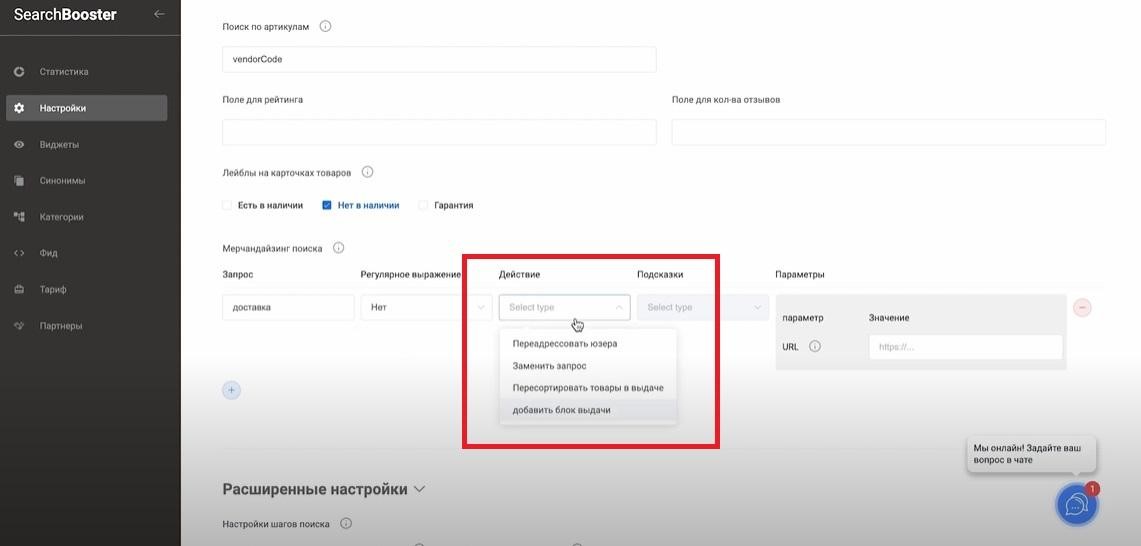Screen dimensions: 1141x546
Task: Click the back arrow beside SearchBooster logo
Action: [159, 14]
